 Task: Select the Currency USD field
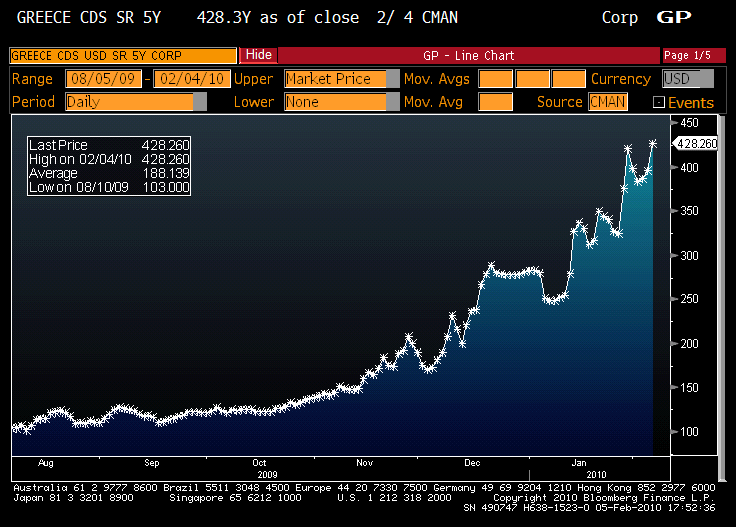[x=688, y=79]
